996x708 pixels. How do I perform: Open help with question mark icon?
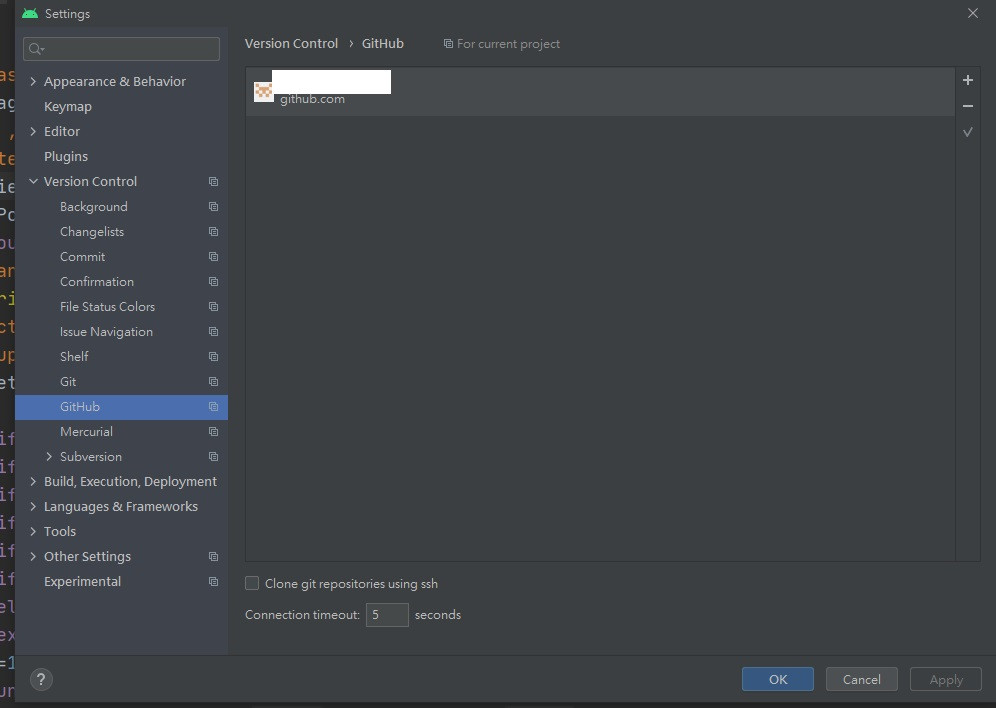tap(41, 679)
